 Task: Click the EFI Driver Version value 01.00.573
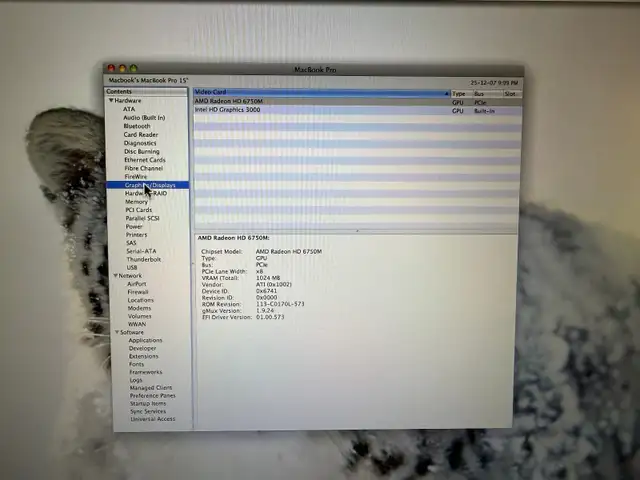270,317
